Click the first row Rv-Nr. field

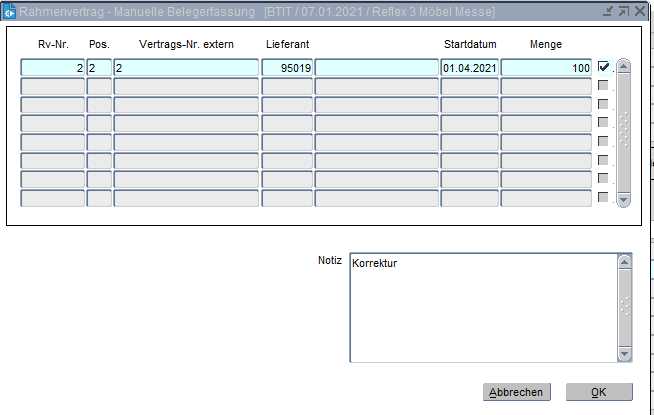pyautogui.click(x=52, y=68)
